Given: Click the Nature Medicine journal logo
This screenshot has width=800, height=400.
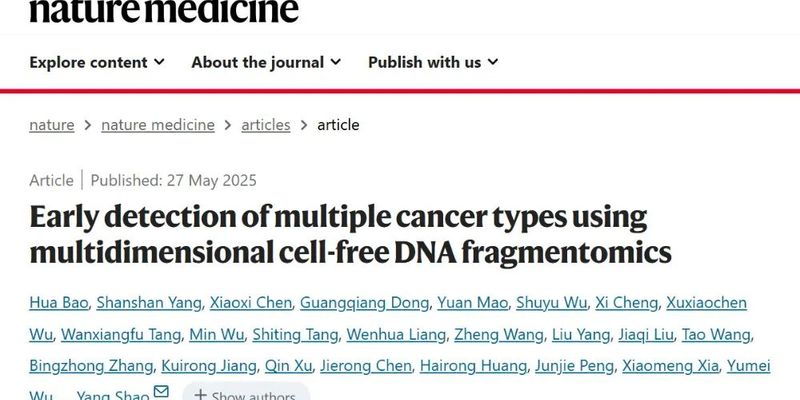Looking at the screenshot, I should point(164,10).
